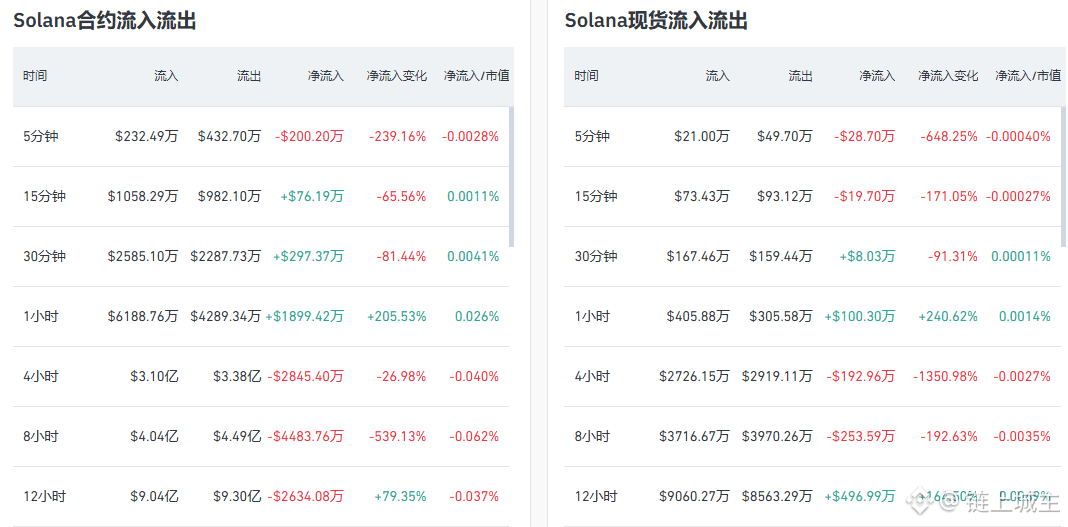Click +$1899.42万 net inflow value
1068x527 pixels.
pos(305,316)
